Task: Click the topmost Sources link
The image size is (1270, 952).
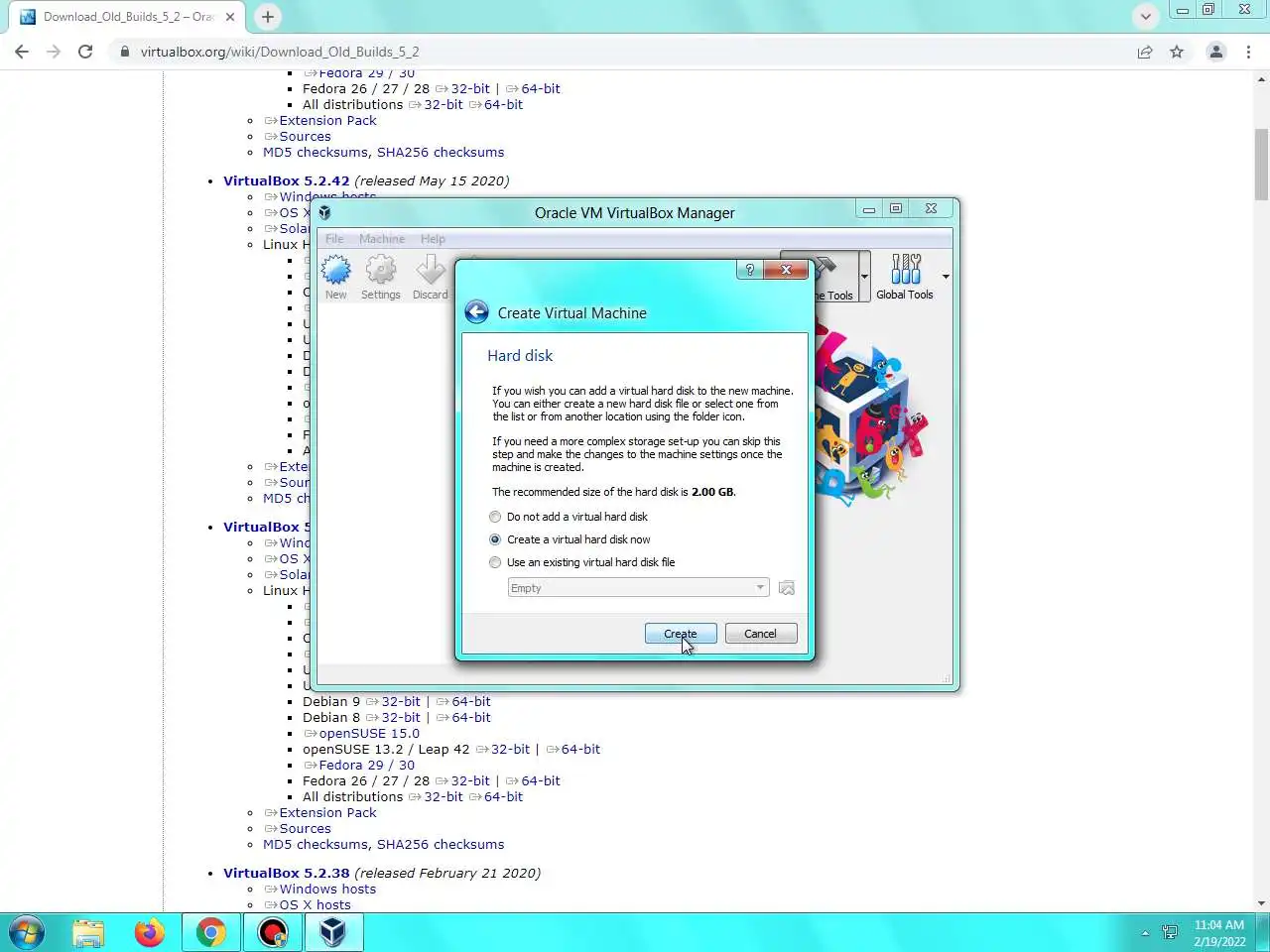Action: tap(305, 136)
